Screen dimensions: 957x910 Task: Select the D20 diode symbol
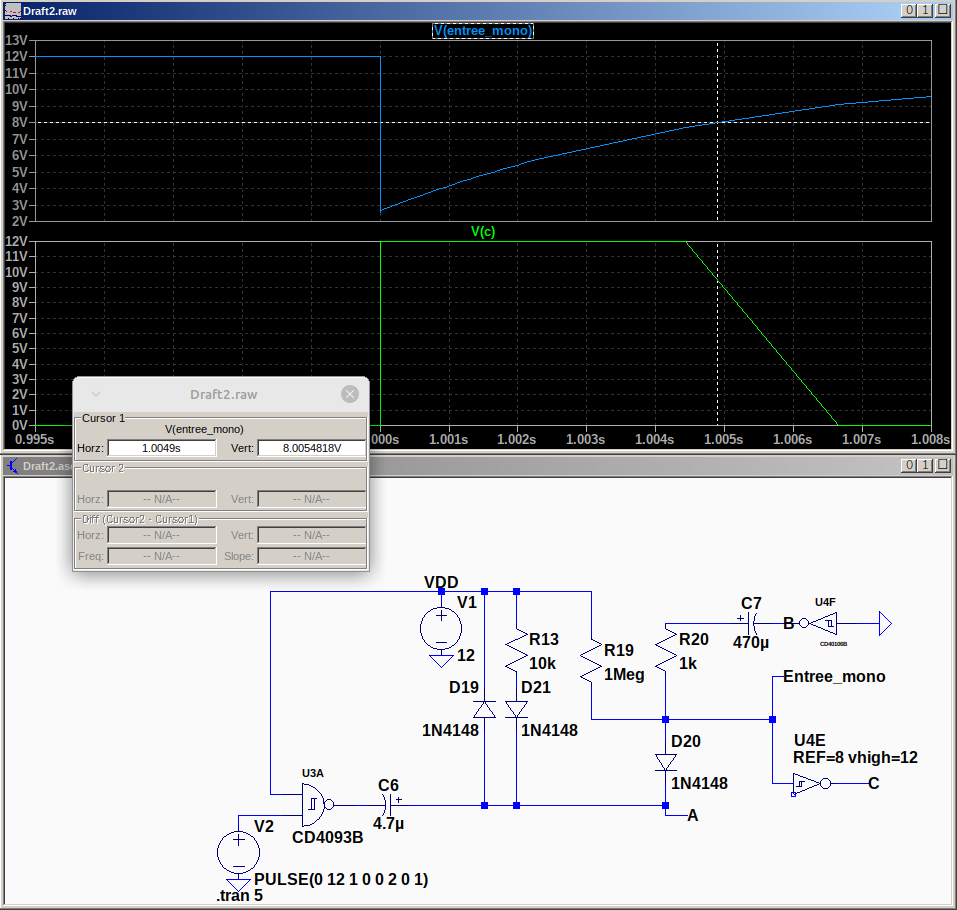pyautogui.click(x=666, y=763)
